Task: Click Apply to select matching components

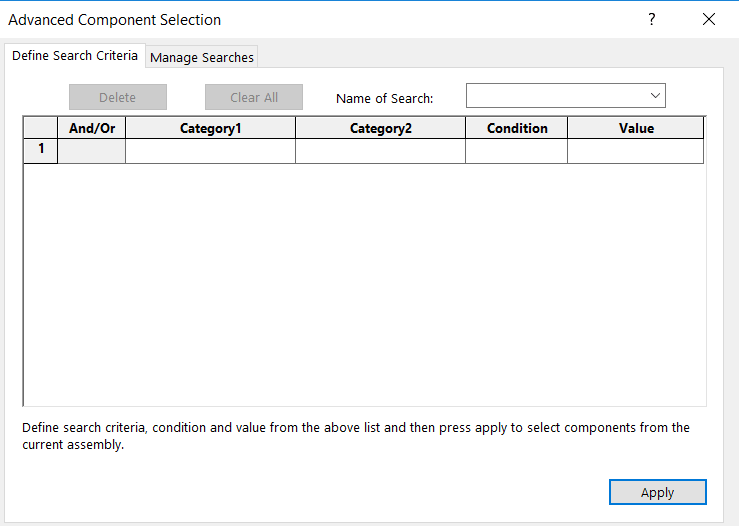Action: click(657, 492)
